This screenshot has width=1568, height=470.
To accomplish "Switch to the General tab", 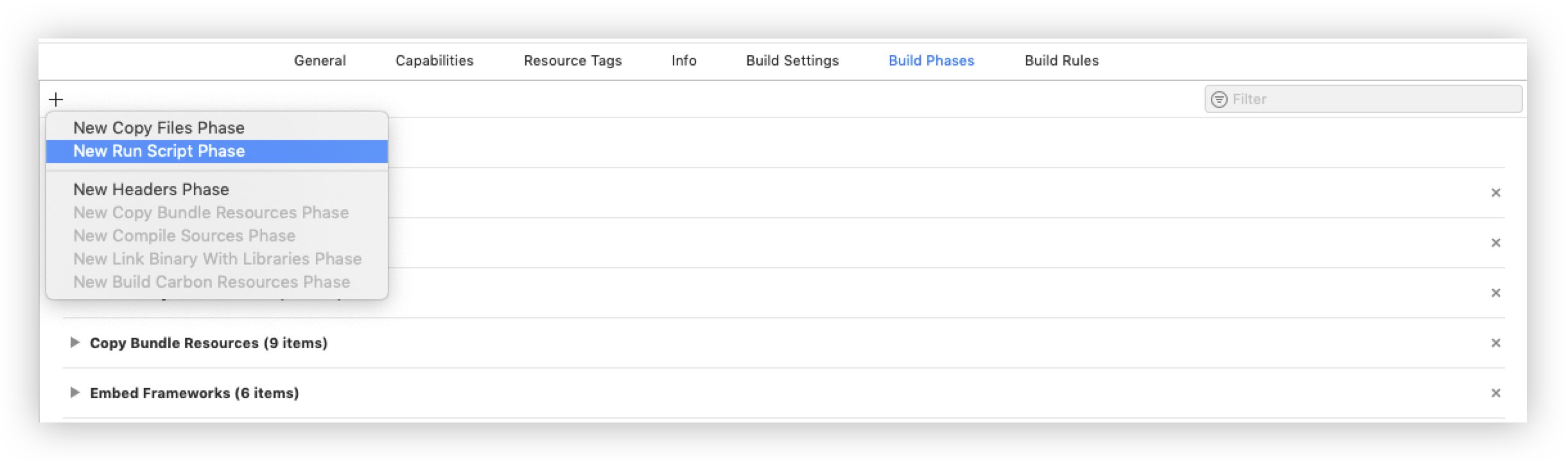I will click(320, 60).
